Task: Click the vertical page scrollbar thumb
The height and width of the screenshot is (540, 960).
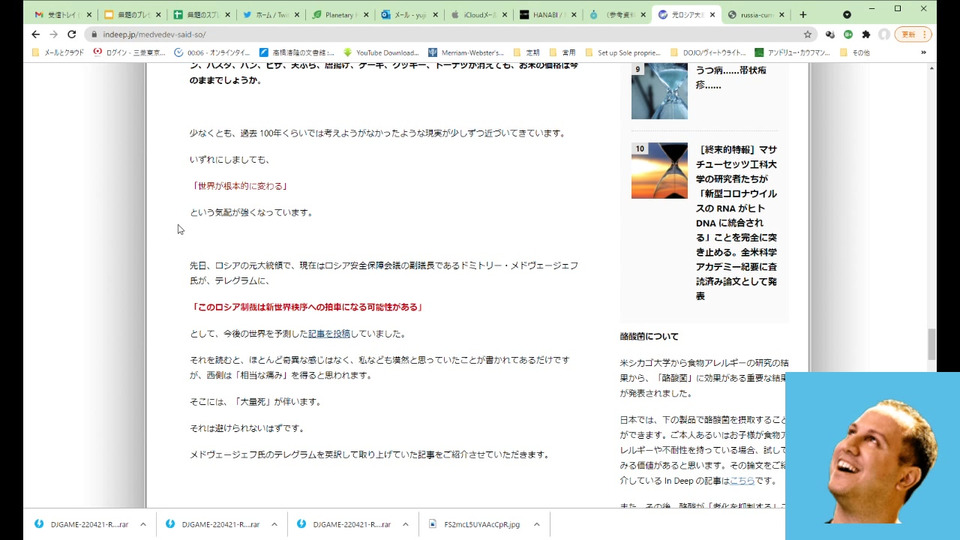Action: pyautogui.click(x=932, y=344)
